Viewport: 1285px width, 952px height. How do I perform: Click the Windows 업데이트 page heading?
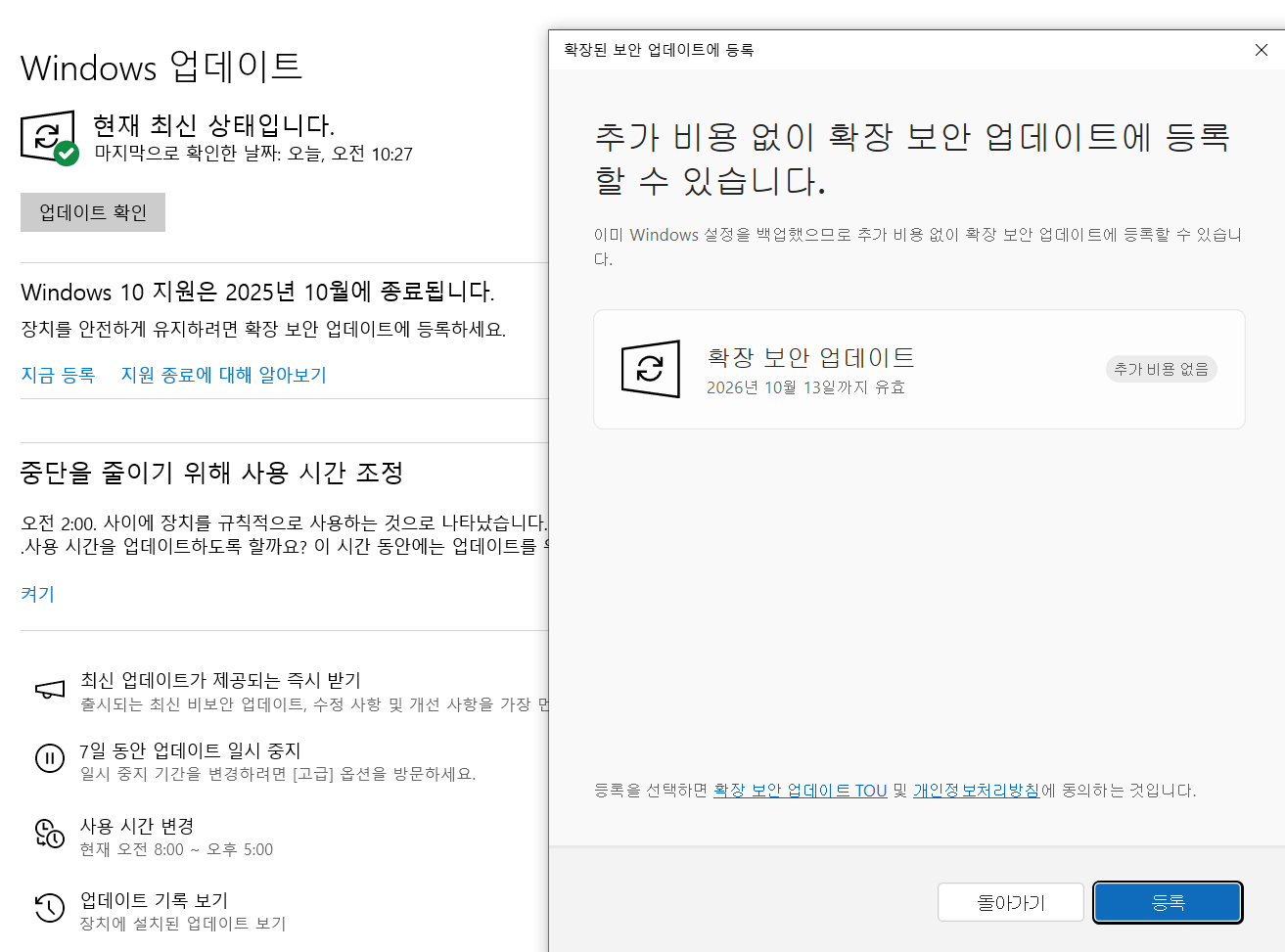pyautogui.click(x=161, y=68)
